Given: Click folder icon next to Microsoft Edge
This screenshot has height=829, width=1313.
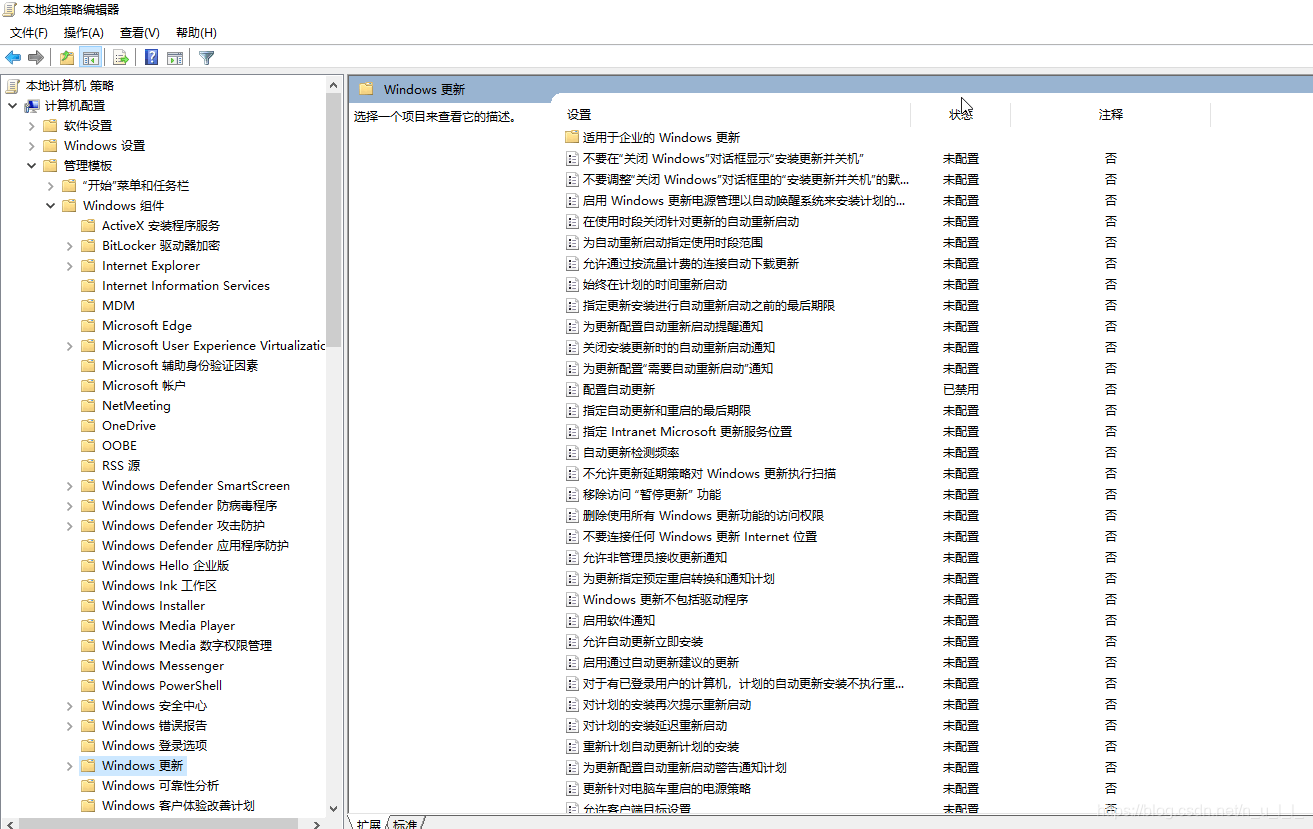Looking at the screenshot, I should coord(88,326).
